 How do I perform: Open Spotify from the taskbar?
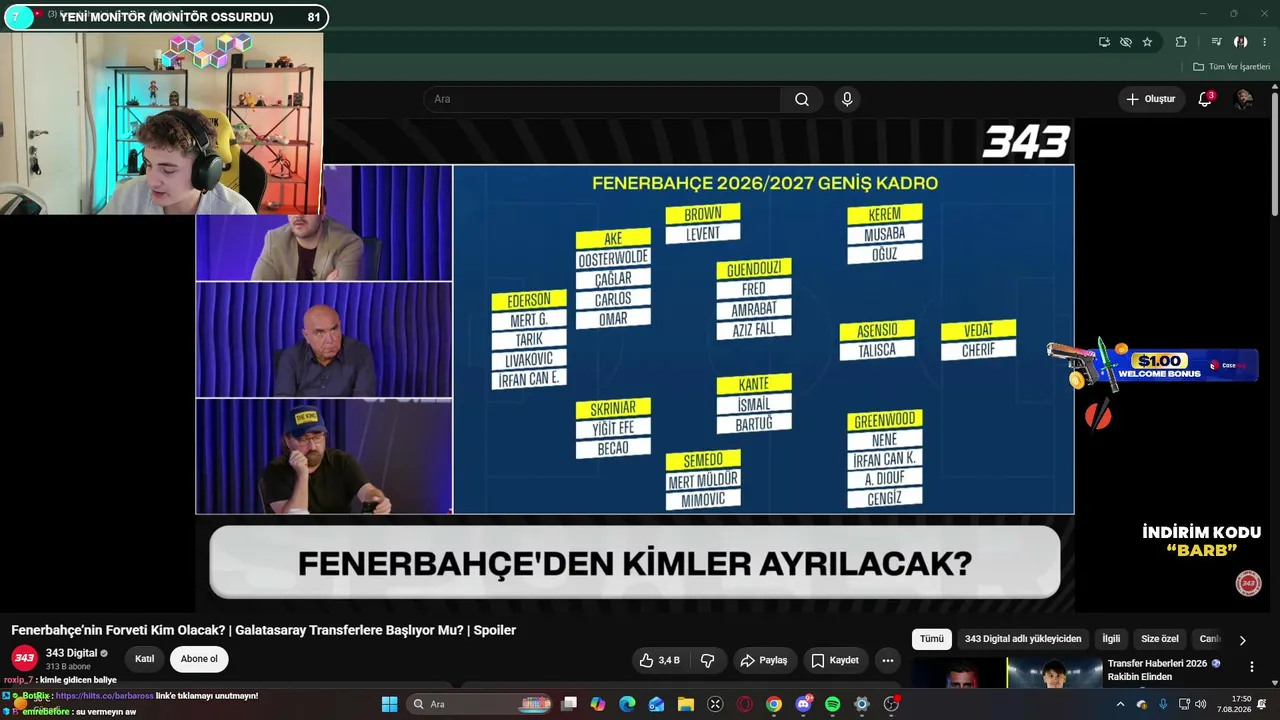coord(833,704)
